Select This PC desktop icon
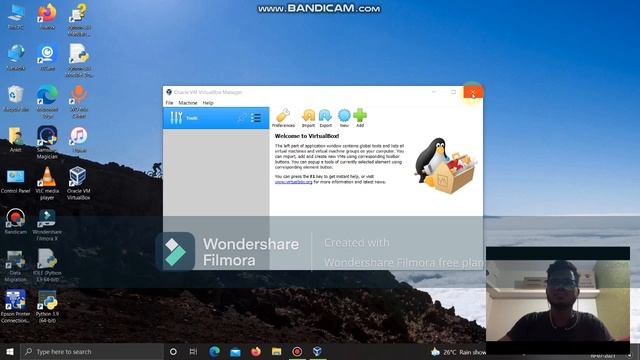This screenshot has height=360, width=640. [16, 17]
